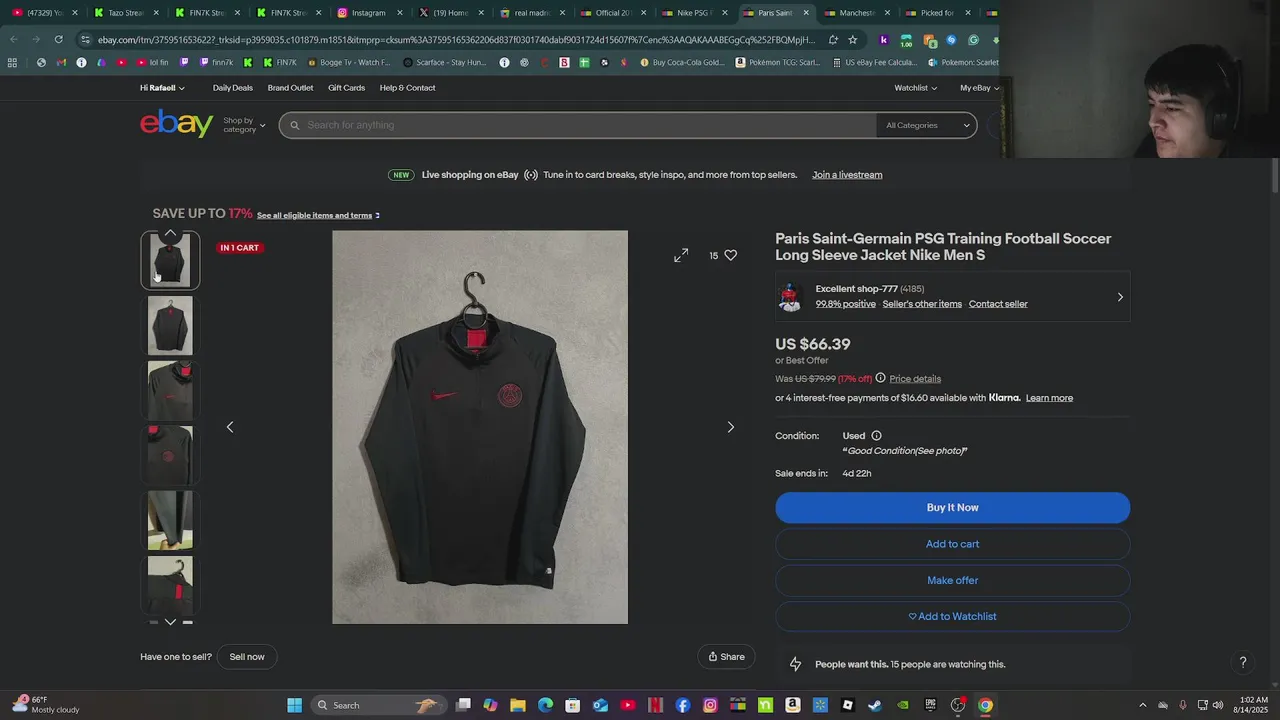Open the Chrome apps grid in bookmarks bar
The height and width of the screenshot is (720, 1280).
pos(12,62)
